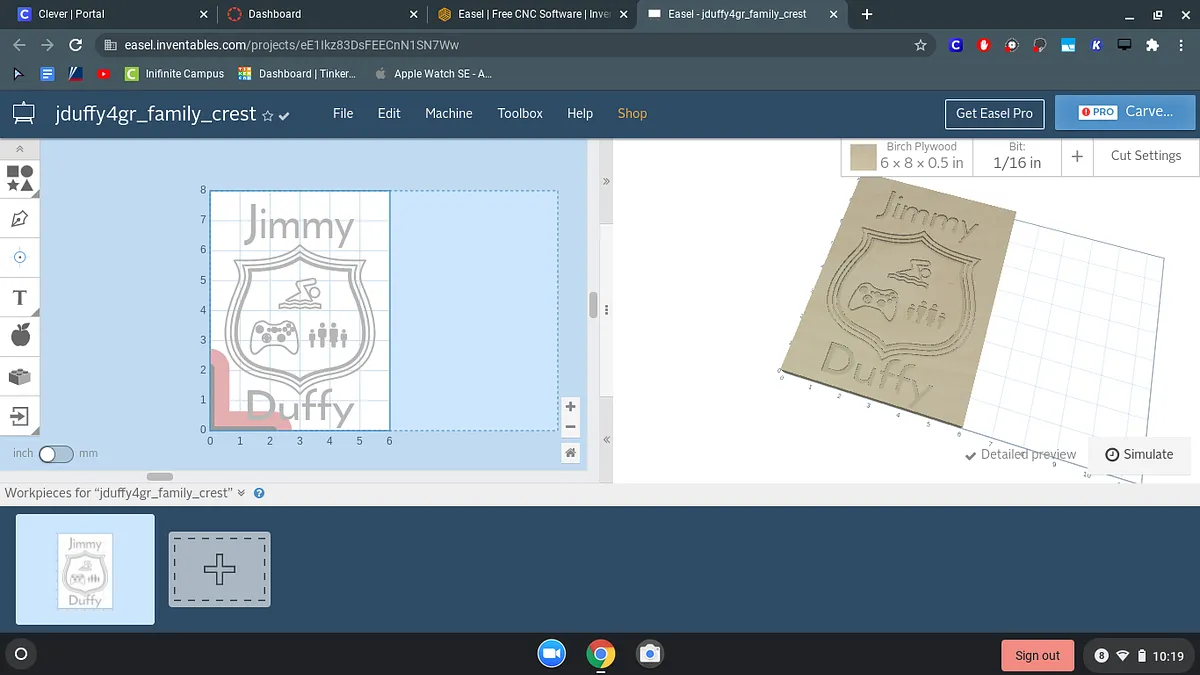Add a new workpiece thumbnail
Screen dimensions: 1200x675
(219, 569)
